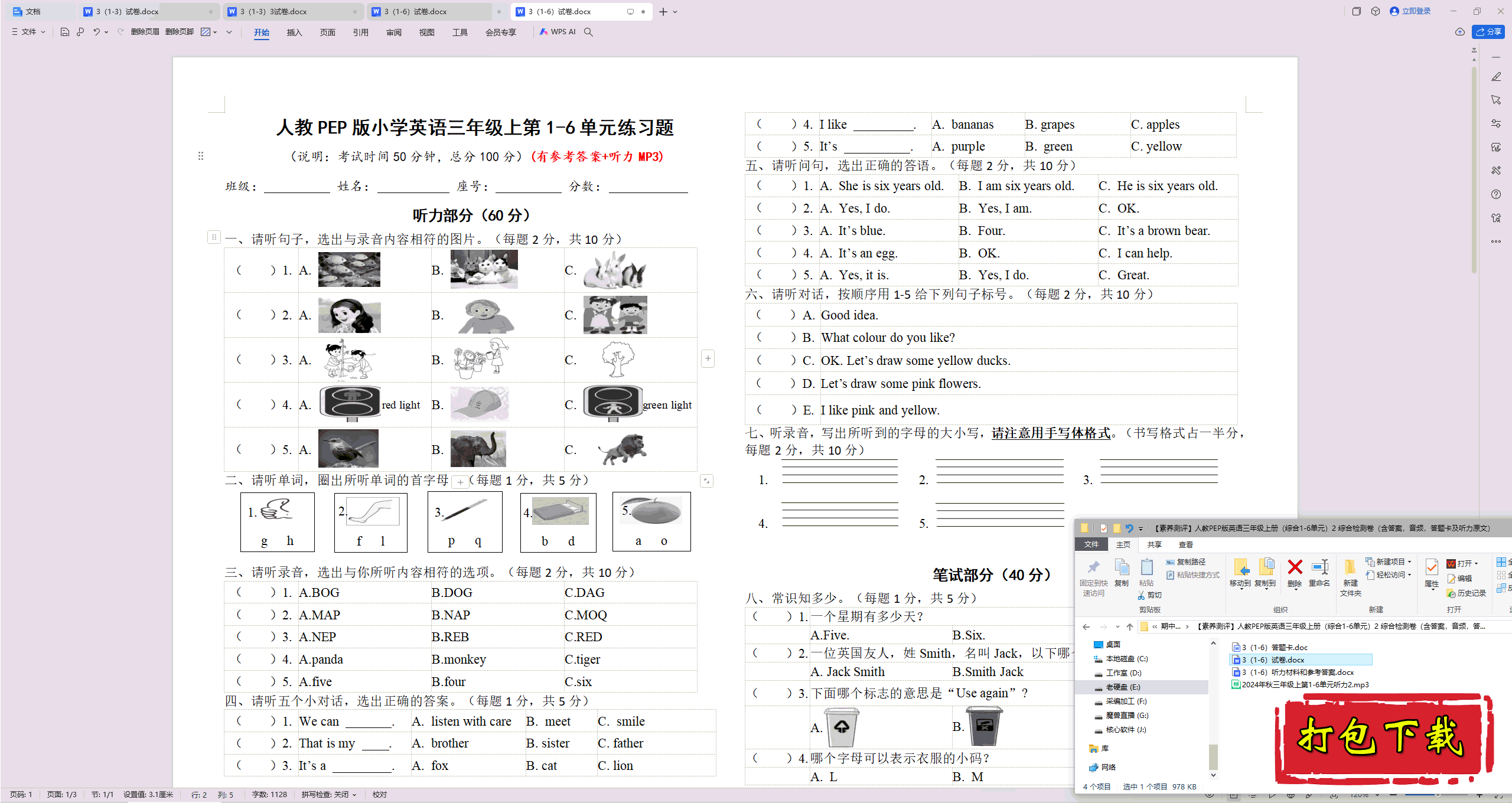
Task: Open the dropdown next to new tab plus
Action: click(x=676, y=12)
